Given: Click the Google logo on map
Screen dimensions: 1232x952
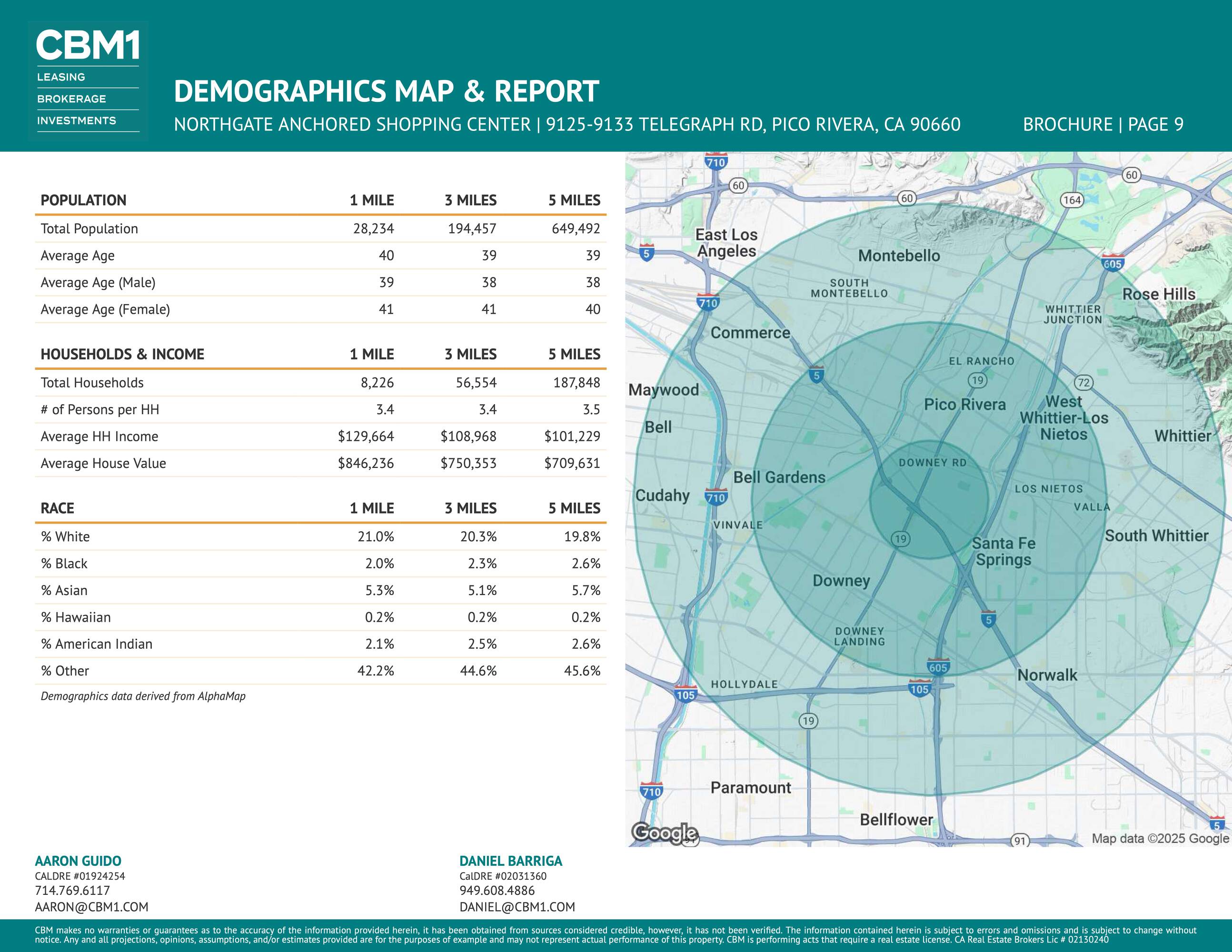Looking at the screenshot, I should pos(665,833).
